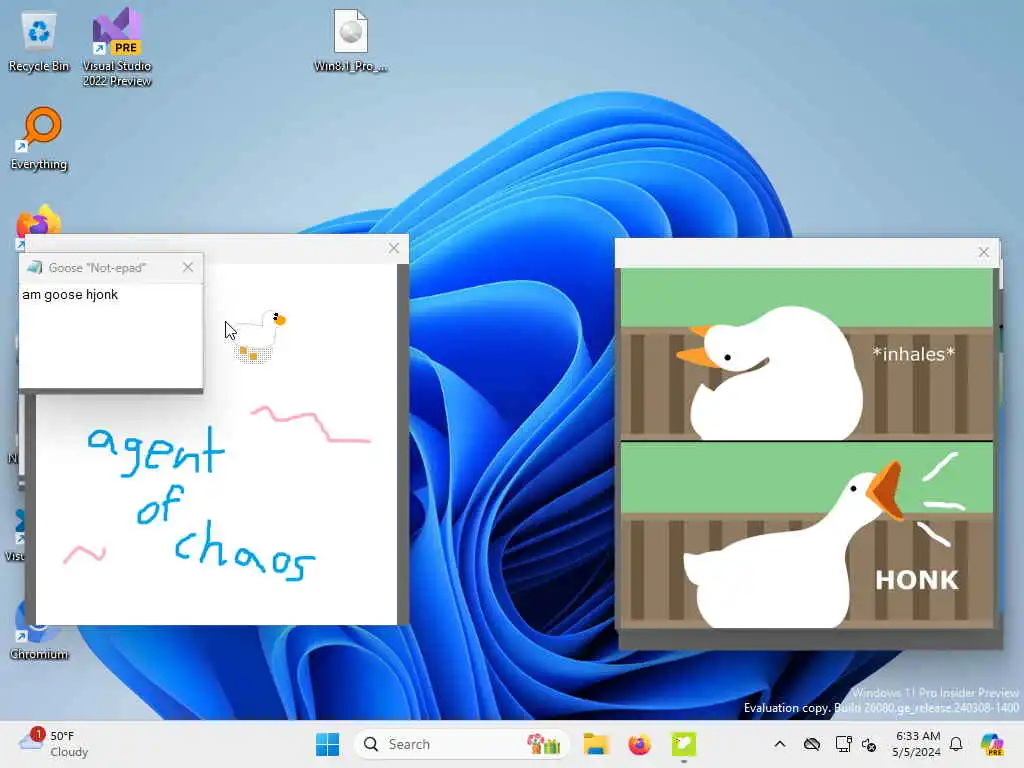The width and height of the screenshot is (1024, 768).
Task: Close the Goose "Not-epad" window
Action: [188, 267]
